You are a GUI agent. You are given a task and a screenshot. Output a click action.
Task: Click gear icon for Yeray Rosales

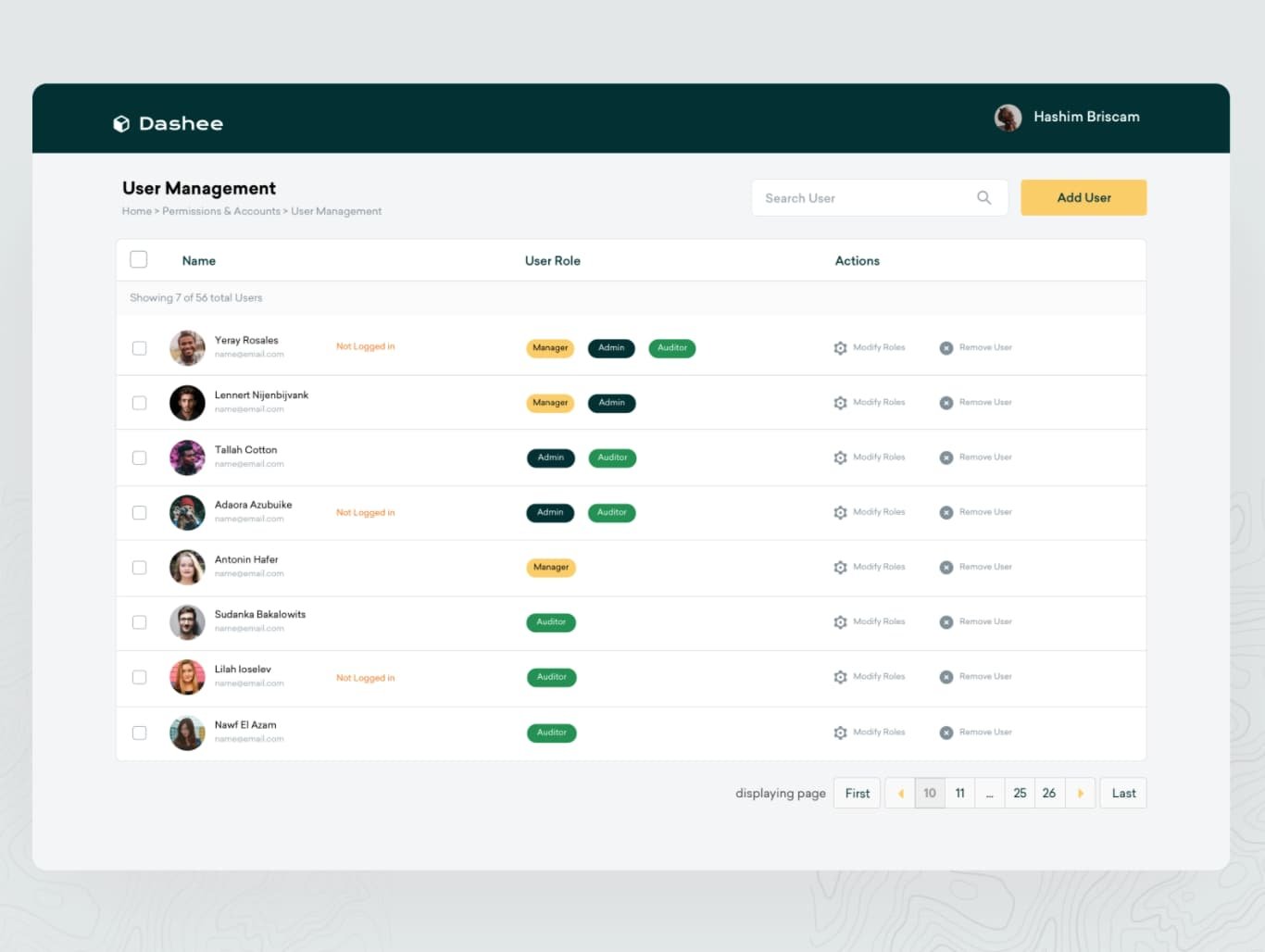840,348
